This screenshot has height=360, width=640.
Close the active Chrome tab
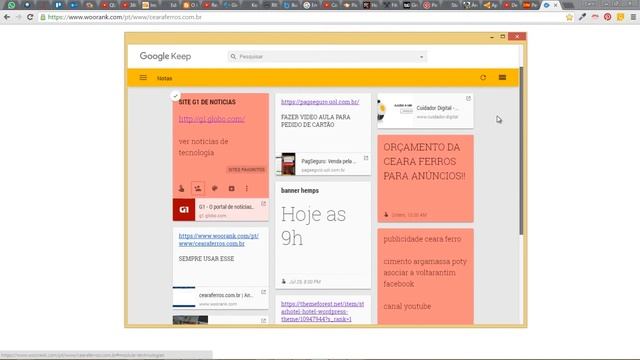pyautogui.click(x=555, y=5)
